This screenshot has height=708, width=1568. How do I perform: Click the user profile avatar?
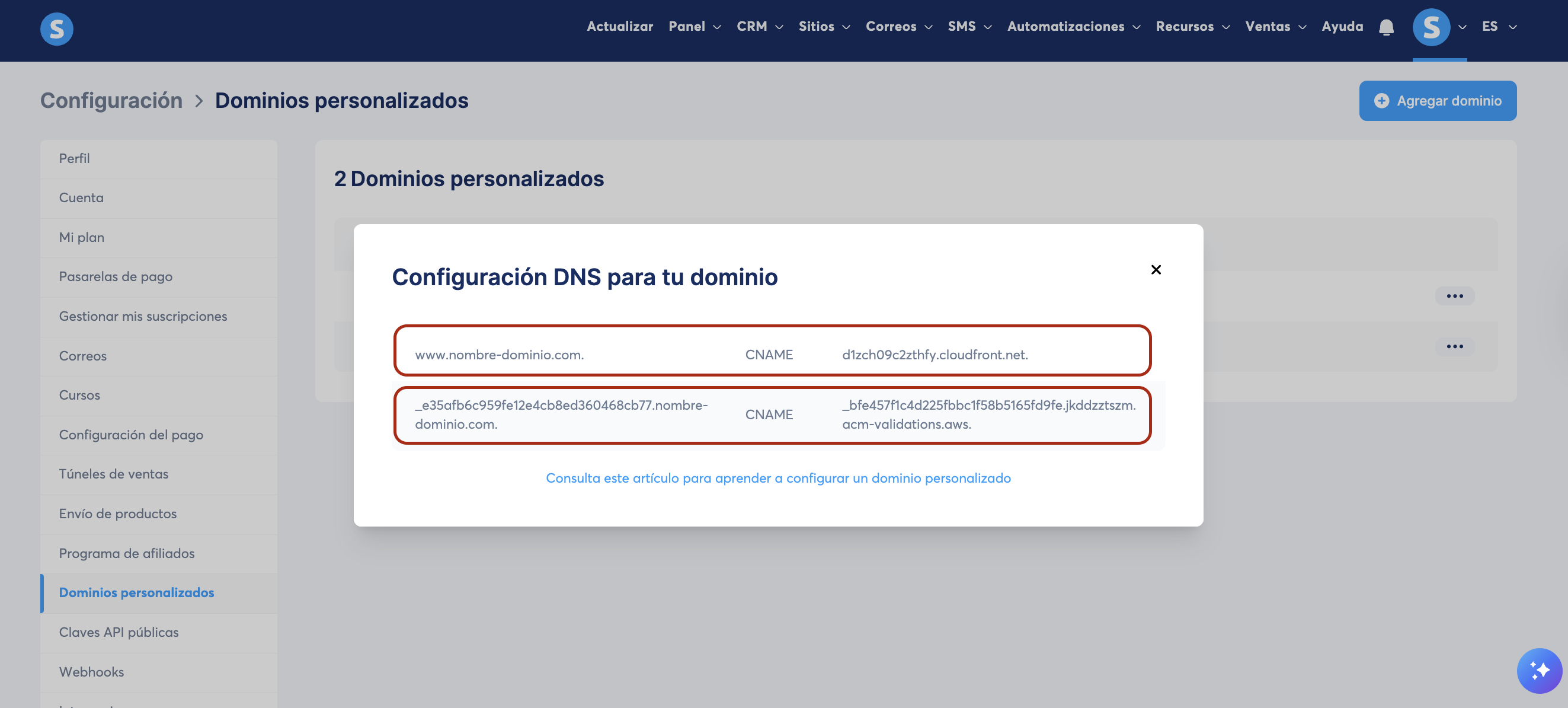(1431, 27)
